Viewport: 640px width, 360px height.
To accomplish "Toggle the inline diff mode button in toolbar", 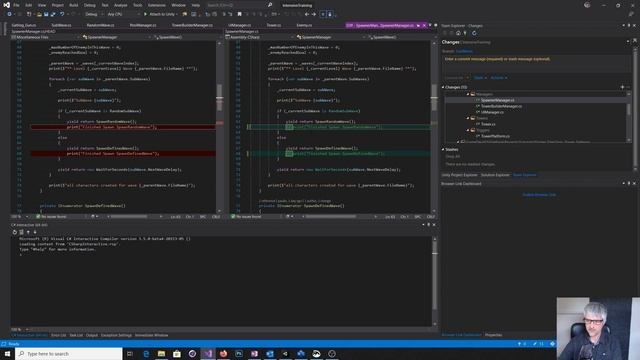I will (x=330, y=14).
